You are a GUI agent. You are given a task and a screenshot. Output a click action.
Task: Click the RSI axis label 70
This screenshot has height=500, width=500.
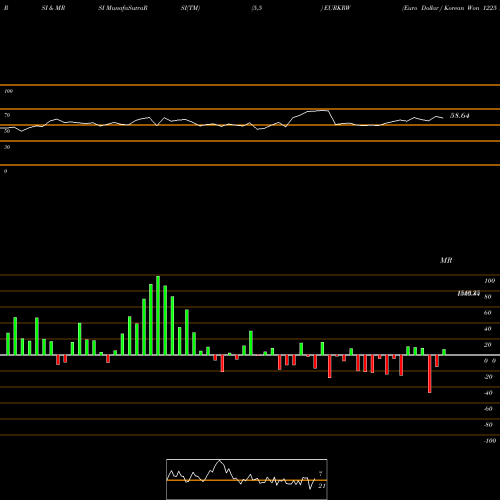point(7,115)
